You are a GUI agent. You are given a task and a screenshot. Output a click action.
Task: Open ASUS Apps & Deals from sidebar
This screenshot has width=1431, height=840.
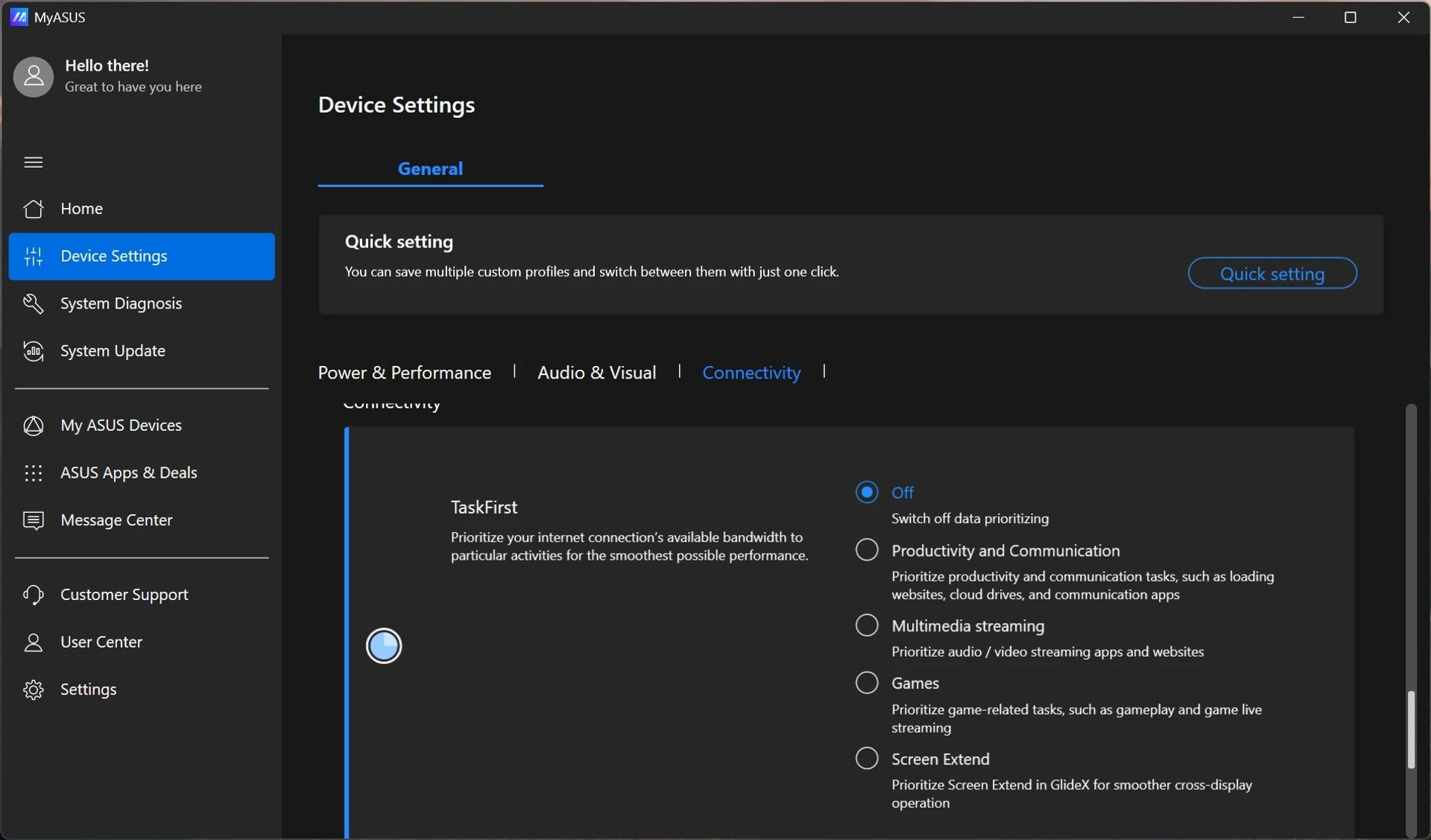pos(142,473)
